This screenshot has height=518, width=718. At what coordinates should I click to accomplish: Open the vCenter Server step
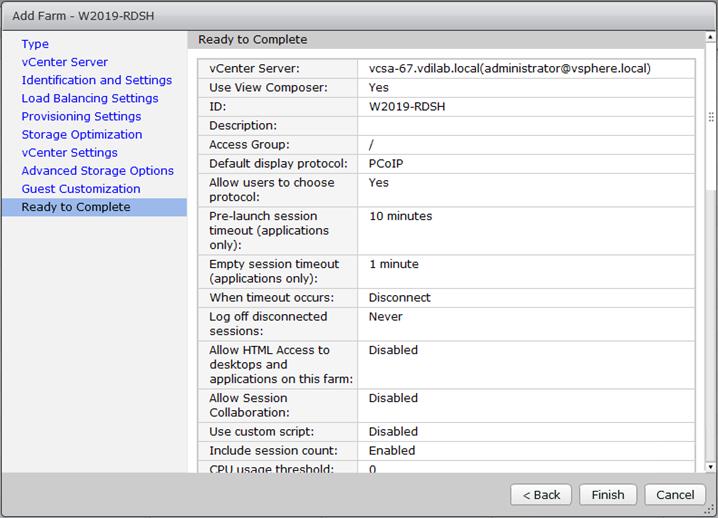click(65, 62)
